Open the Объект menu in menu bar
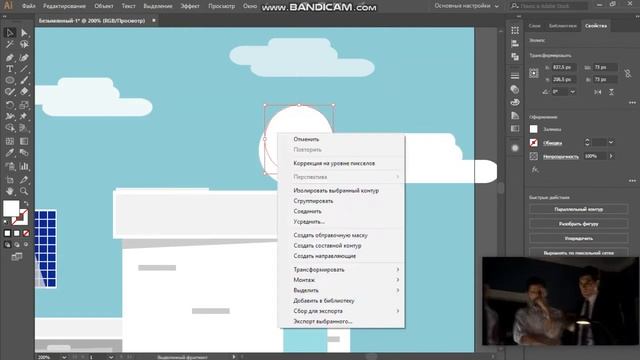 click(104, 6)
